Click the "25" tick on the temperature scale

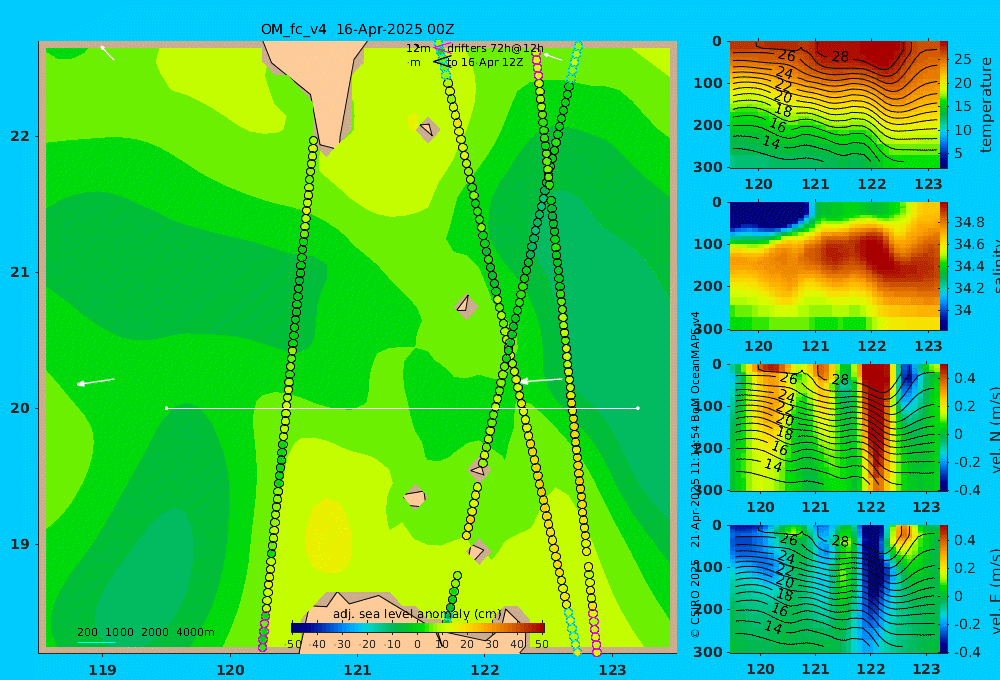pyautogui.click(x=963, y=59)
